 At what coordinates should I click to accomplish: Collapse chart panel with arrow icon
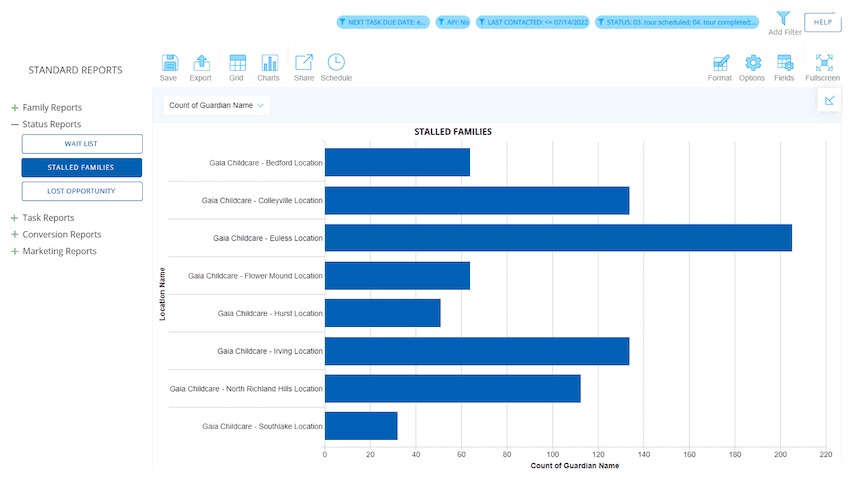(829, 100)
